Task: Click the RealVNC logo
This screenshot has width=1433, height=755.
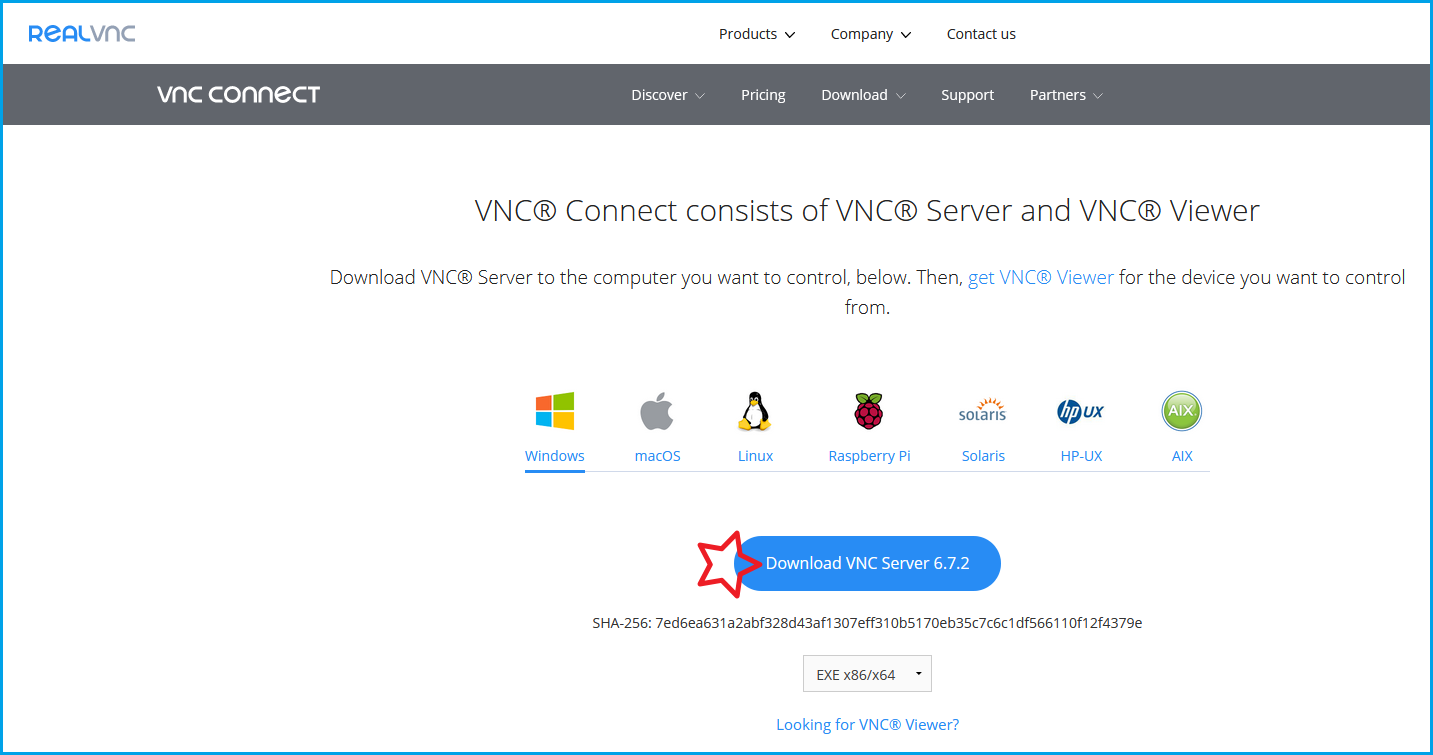Action: 82,34
